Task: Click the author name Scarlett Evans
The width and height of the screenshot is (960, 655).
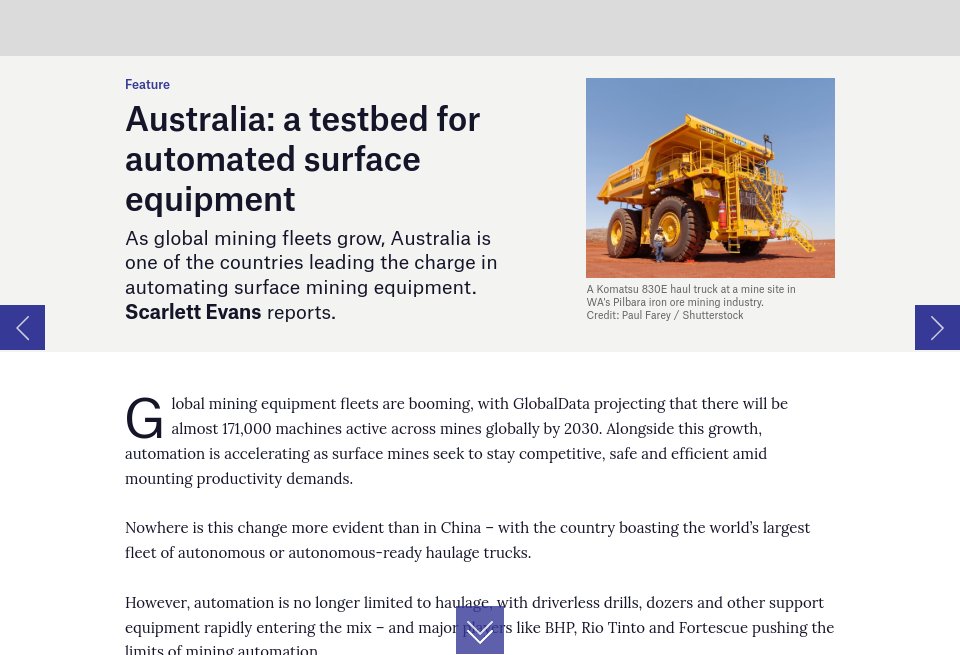Action: click(193, 312)
